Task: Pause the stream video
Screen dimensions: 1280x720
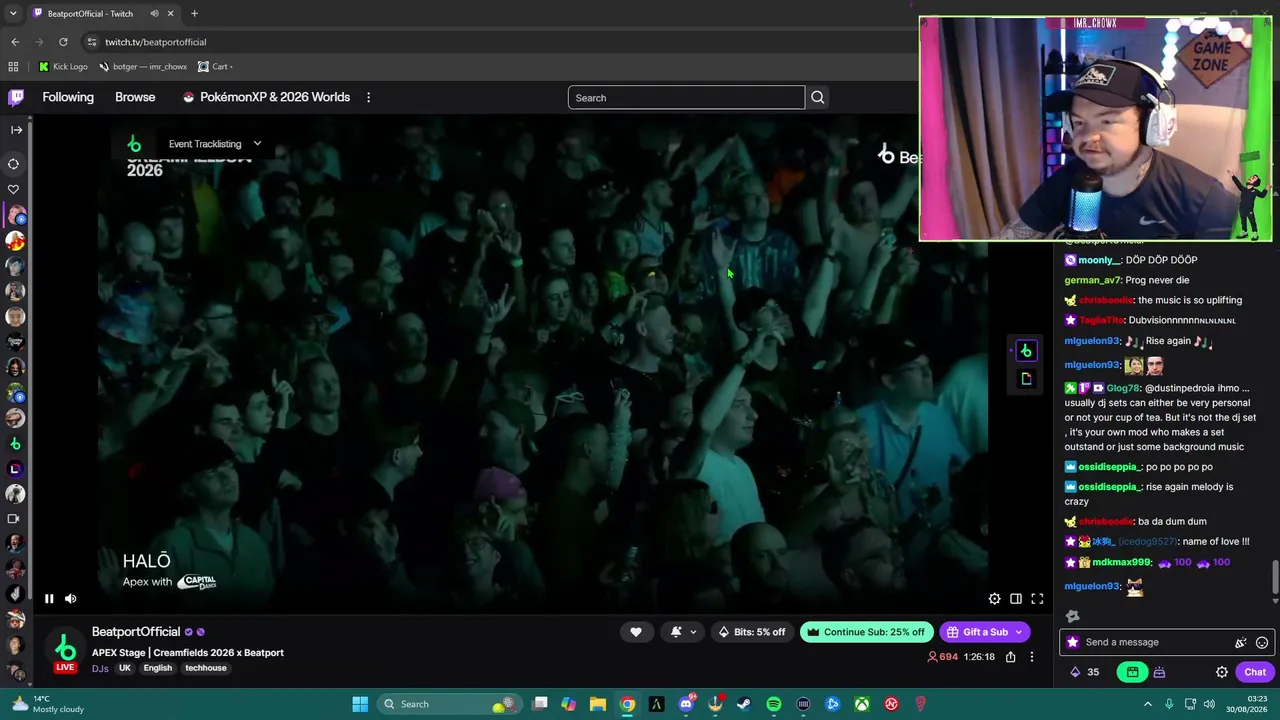Action: (49, 599)
